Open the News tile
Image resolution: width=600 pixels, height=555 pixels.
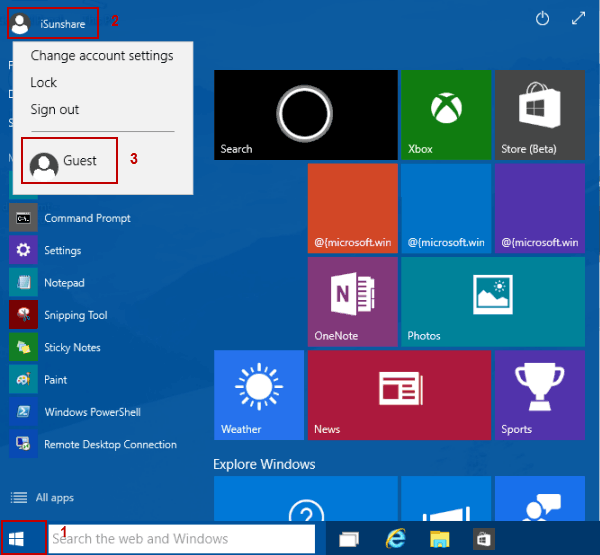coord(399,395)
